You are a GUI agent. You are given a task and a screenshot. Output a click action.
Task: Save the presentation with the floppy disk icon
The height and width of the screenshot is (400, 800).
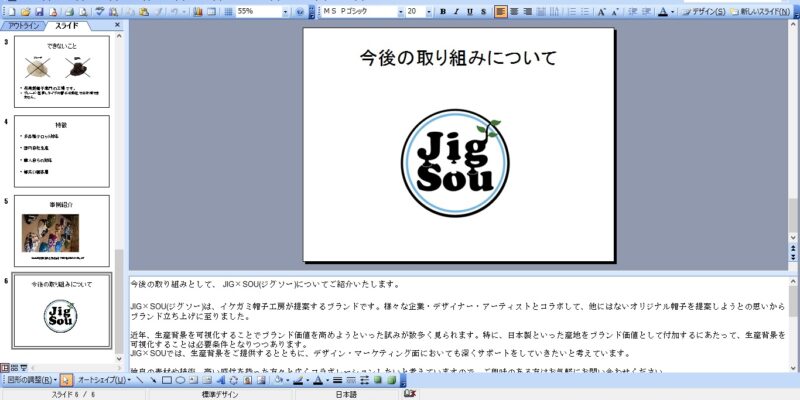point(39,12)
